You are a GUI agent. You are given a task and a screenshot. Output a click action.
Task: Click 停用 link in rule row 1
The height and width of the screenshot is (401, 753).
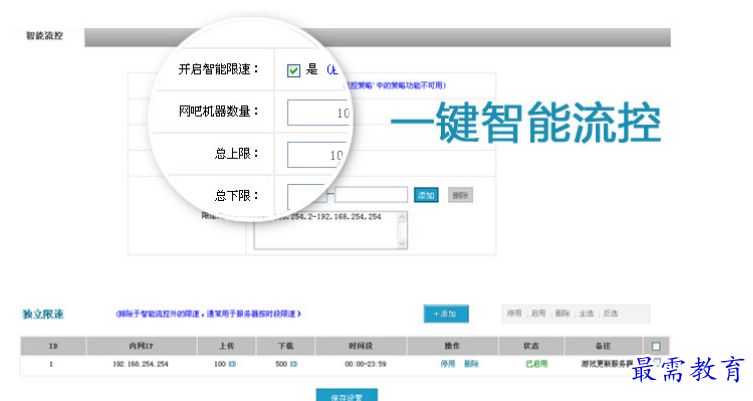pos(447,365)
